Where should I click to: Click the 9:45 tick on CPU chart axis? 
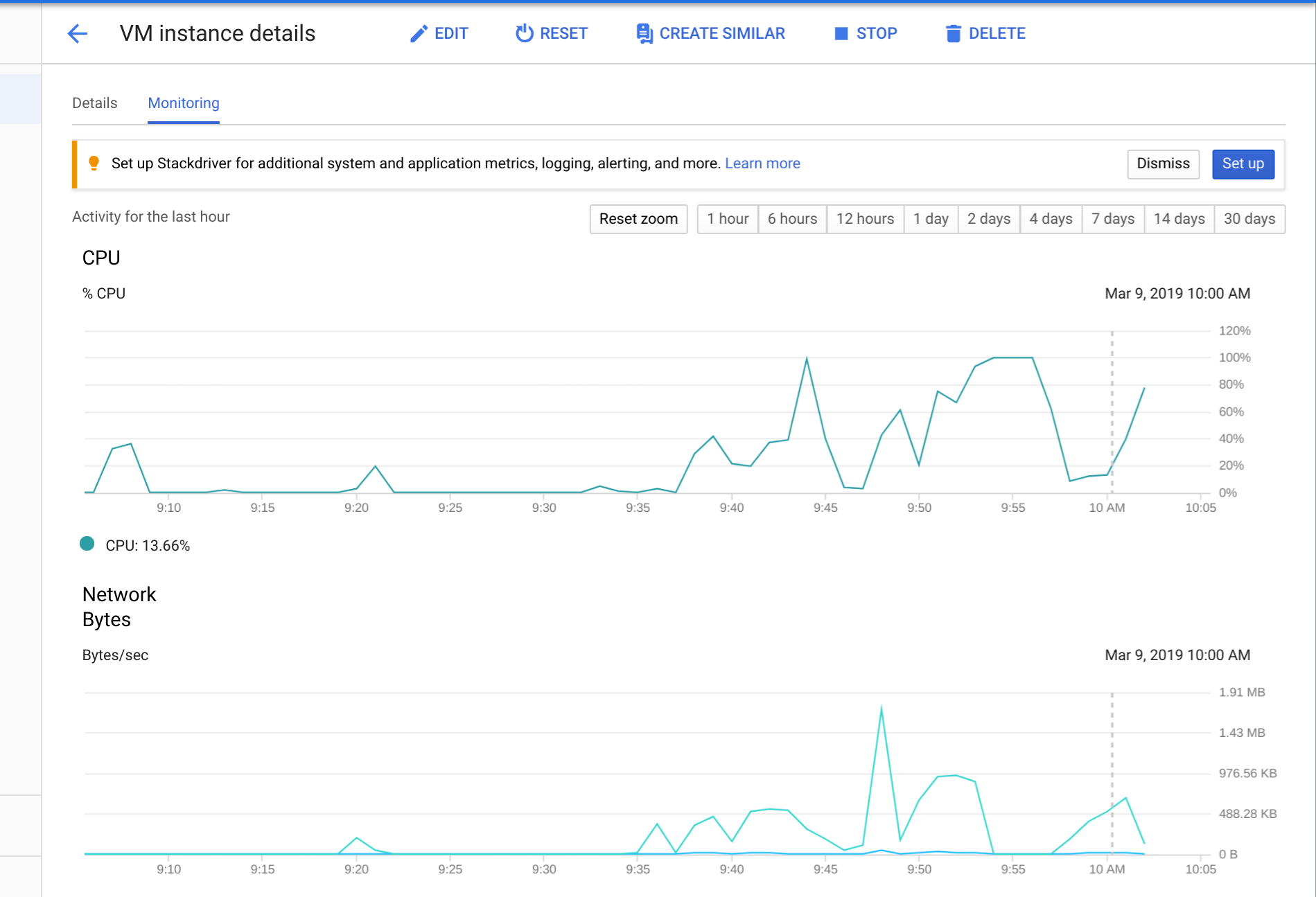[x=825, y=508]
